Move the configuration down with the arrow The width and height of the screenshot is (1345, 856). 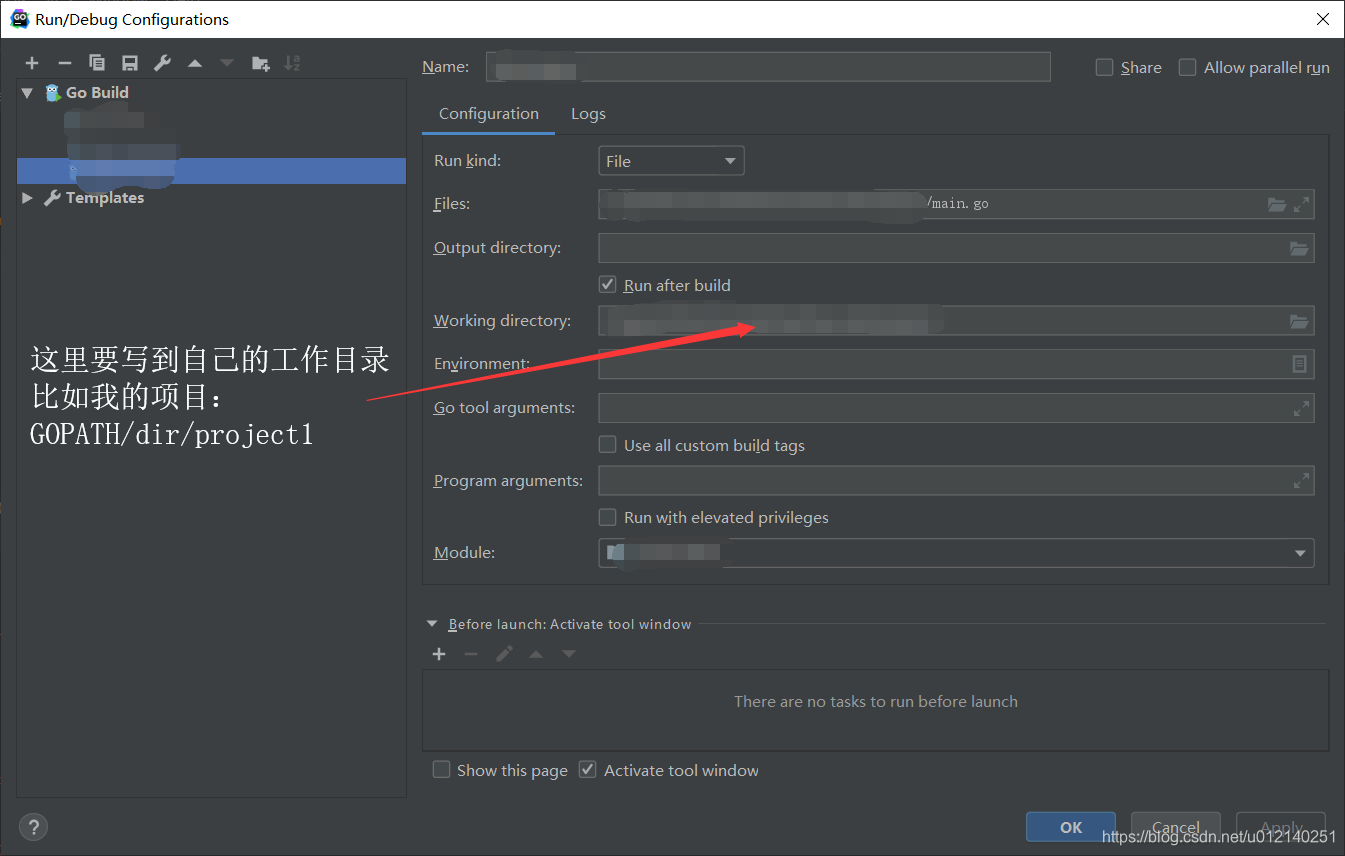pyautogui.click(x=227, y=63)
